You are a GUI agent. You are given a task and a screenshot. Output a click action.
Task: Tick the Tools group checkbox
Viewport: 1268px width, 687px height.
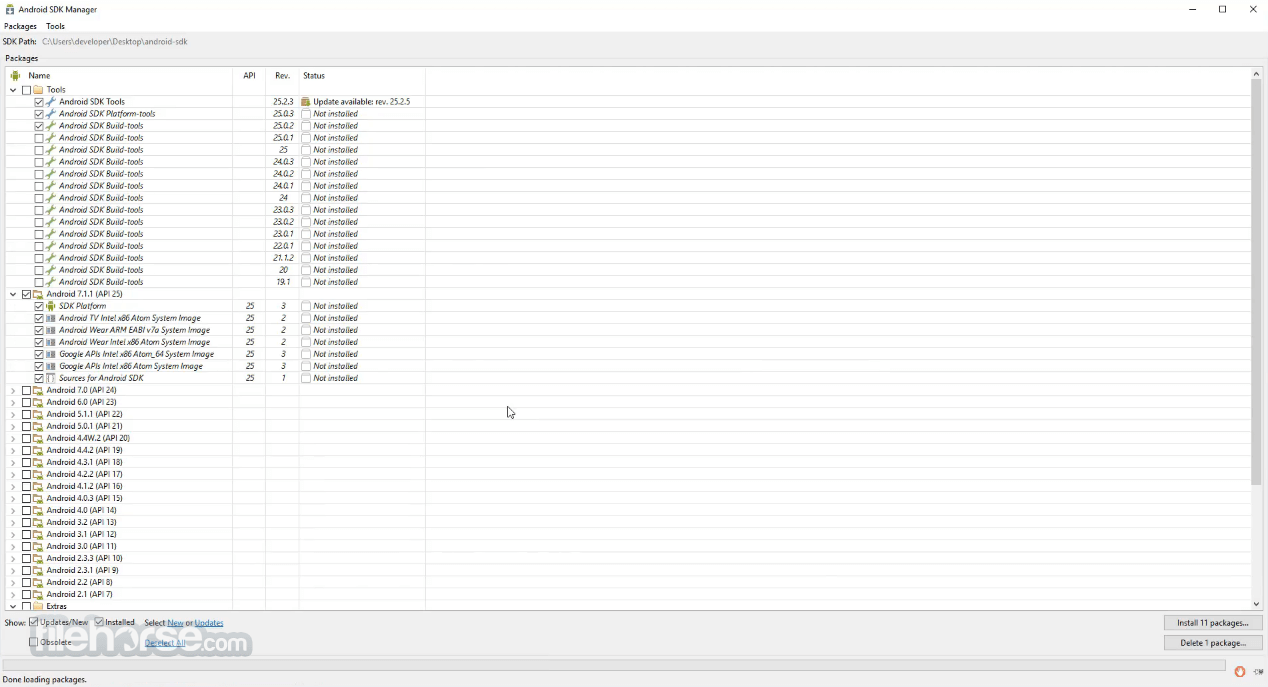pyautogui.click(x=27, y=90)
